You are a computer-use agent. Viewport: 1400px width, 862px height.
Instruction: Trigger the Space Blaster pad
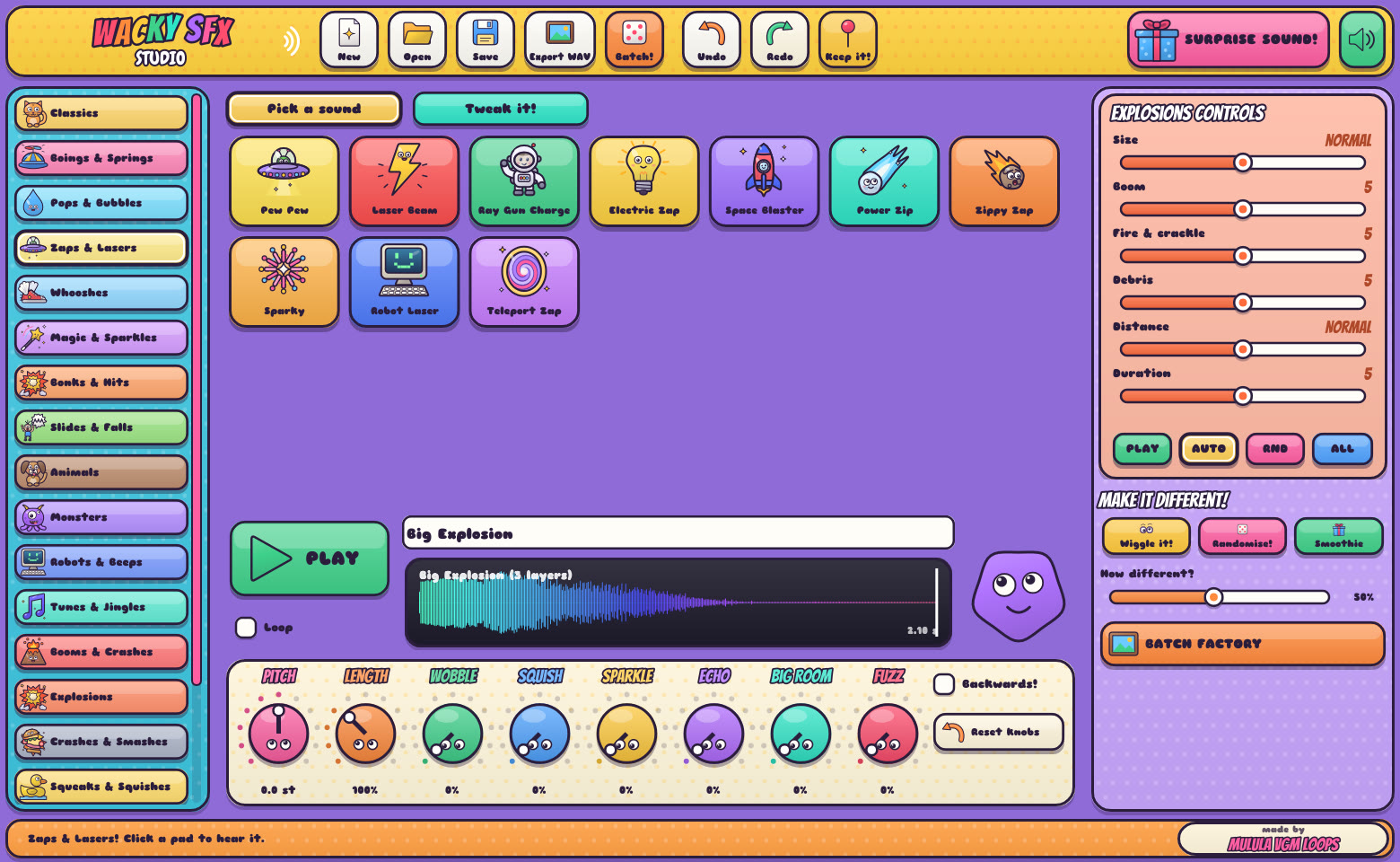click(765, 181)
